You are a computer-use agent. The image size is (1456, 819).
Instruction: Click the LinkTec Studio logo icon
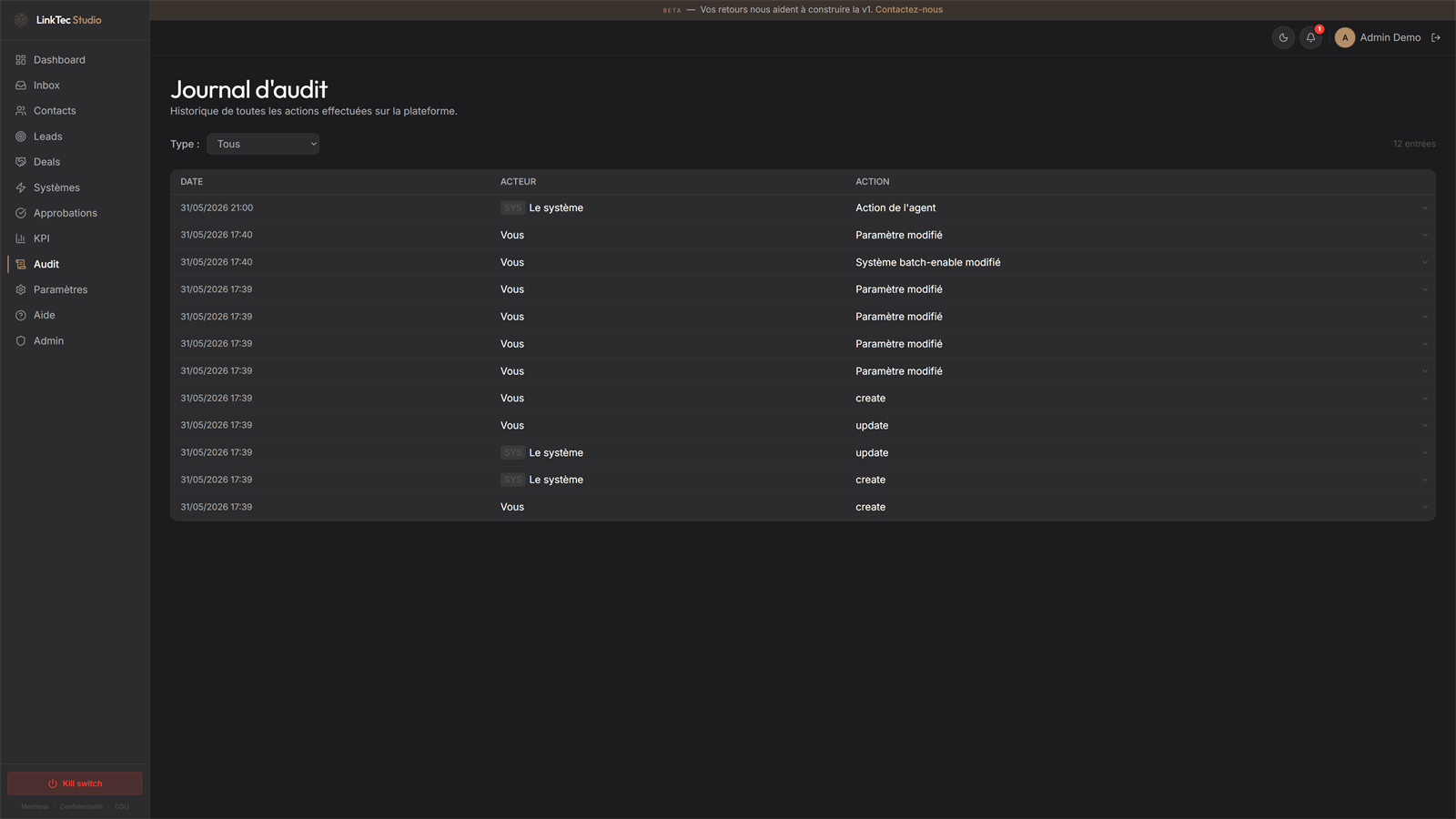click(21, 20)
